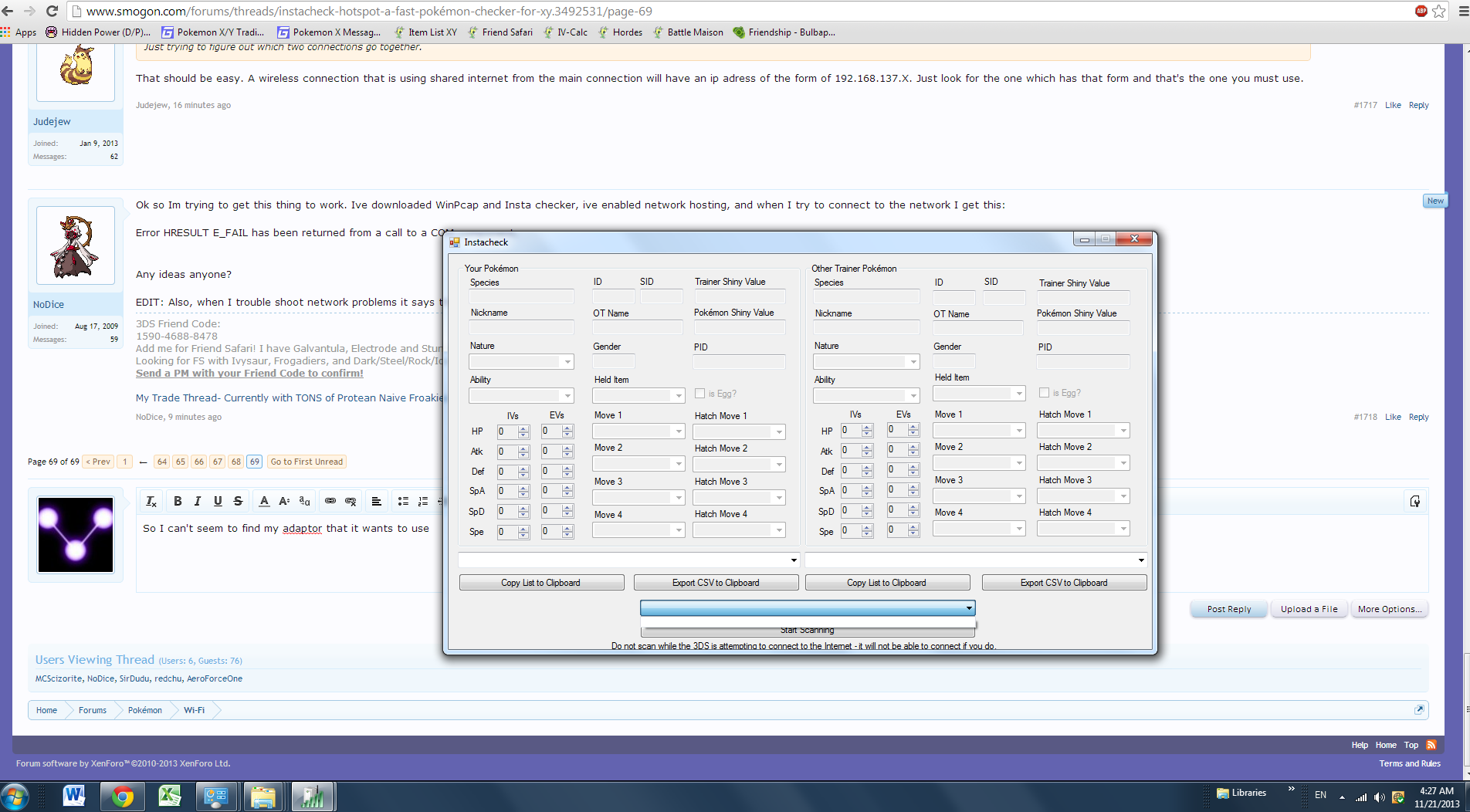Apply italic formatting in reply editor
The height and width of the screenshot is (812, 1470).
point(198,501)
